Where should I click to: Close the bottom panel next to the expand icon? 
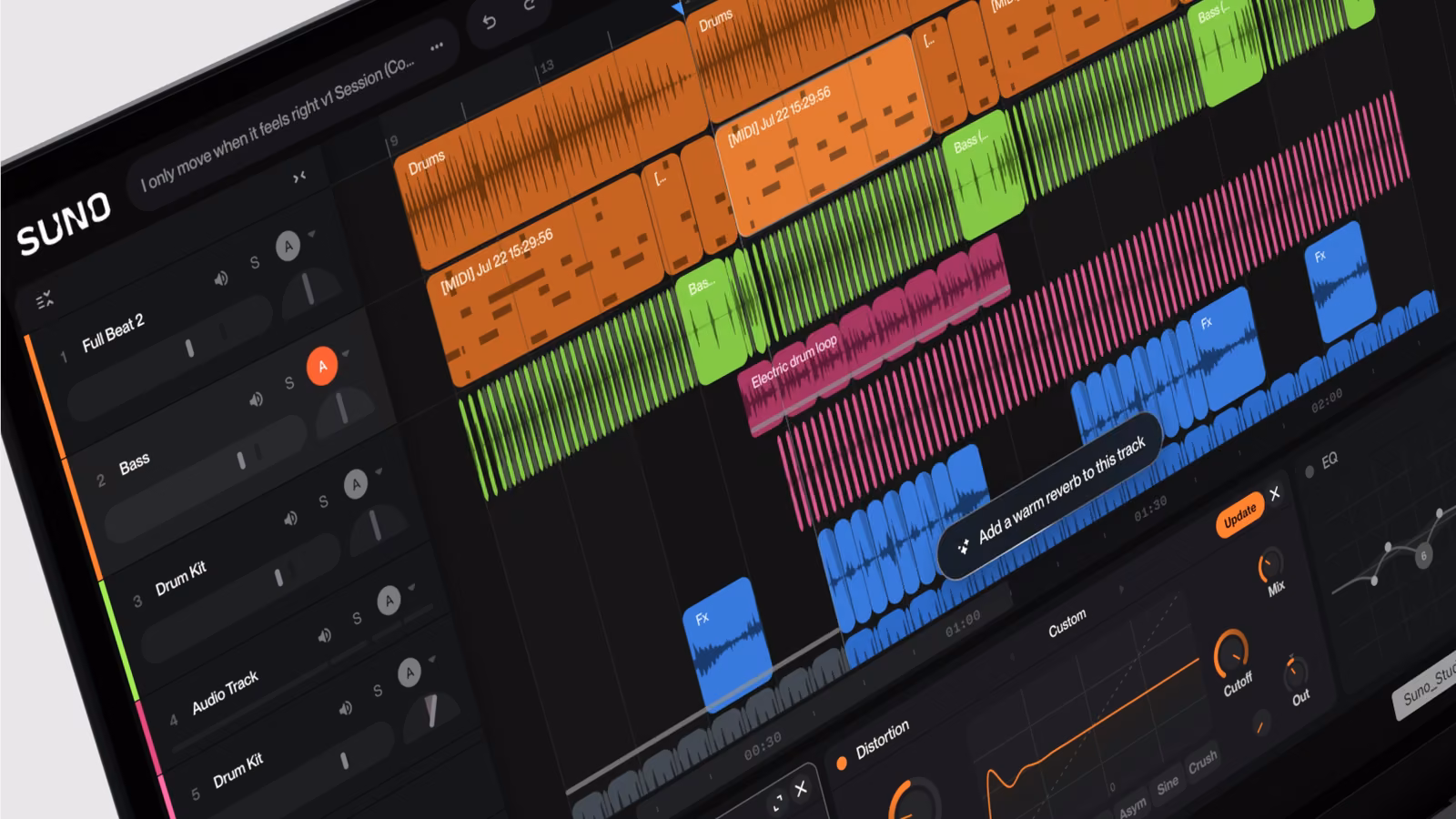click(801, 789)
